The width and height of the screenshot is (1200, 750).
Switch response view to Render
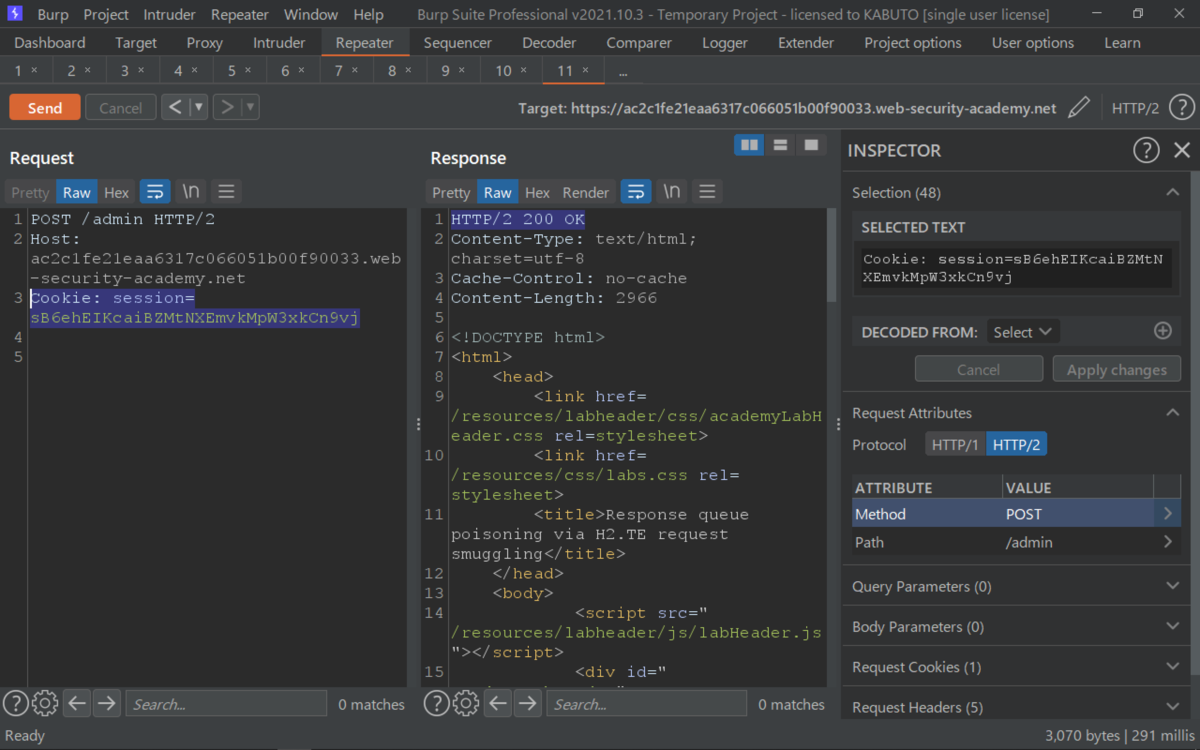coord(586,192)
